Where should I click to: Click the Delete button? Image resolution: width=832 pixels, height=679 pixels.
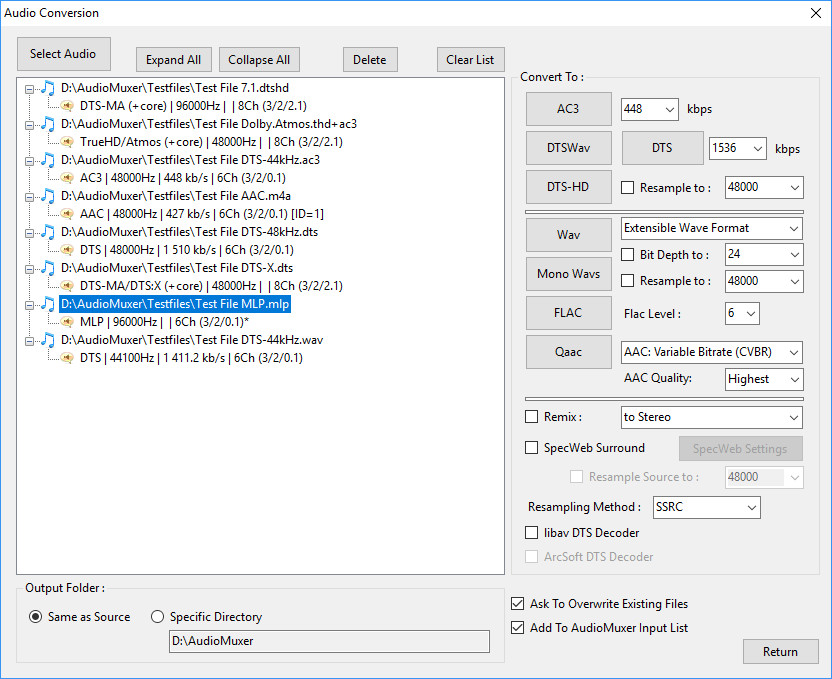tap(370, 59)
